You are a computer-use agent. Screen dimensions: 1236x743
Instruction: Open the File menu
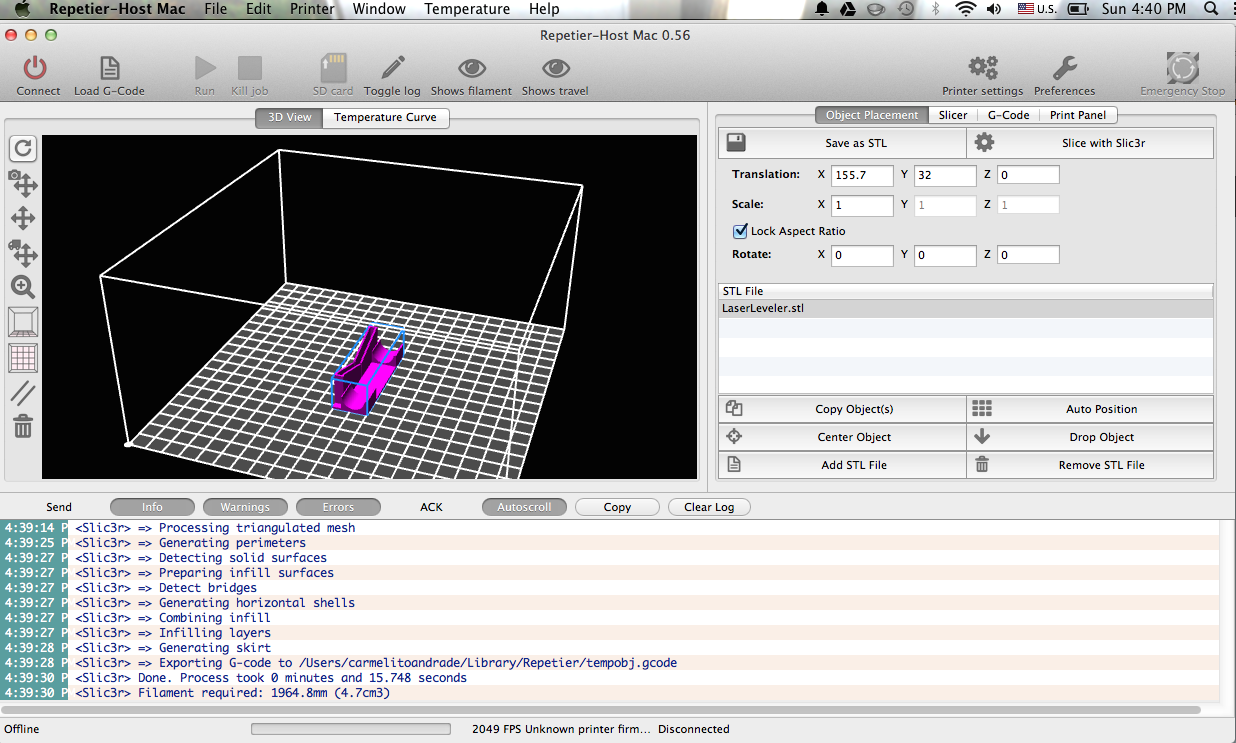pos(215,9)
